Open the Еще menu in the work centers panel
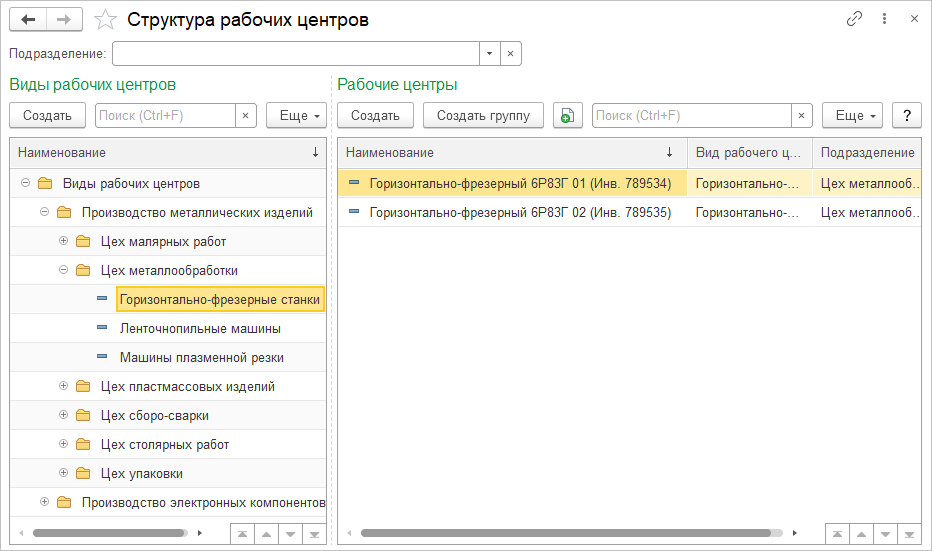The width and height of the screenshot is (932, 551). pyautogui.click(x=852, y=116)
